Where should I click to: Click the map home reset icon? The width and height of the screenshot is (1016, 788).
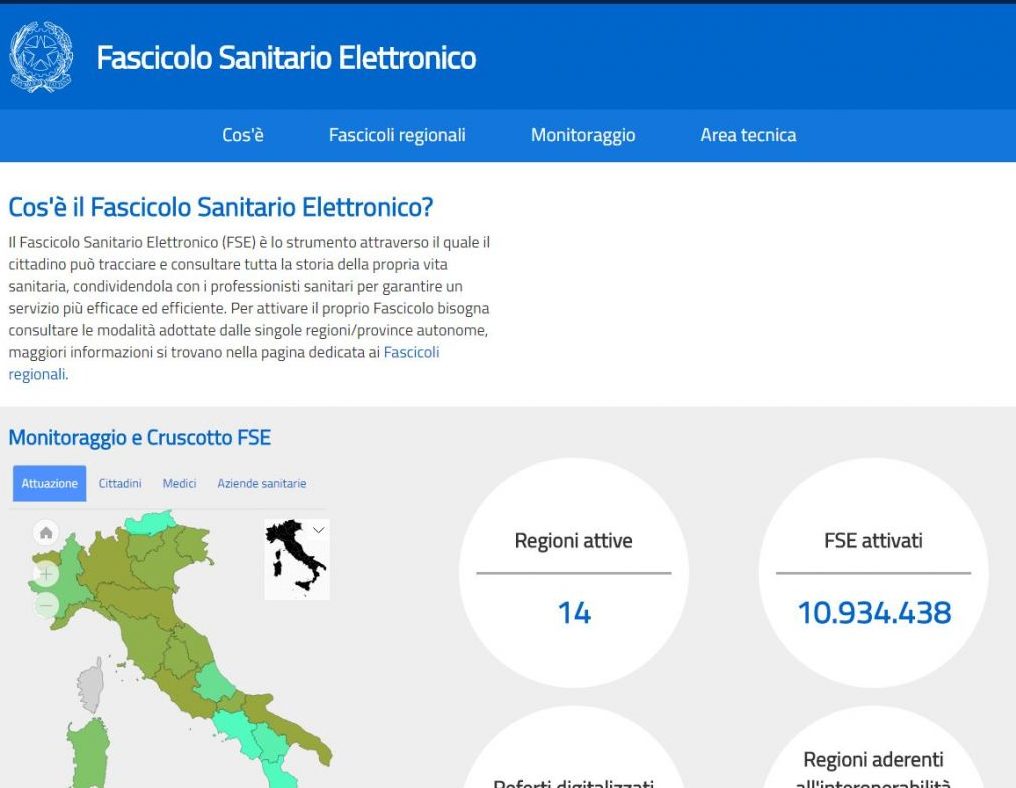click(x=44, y=533)
